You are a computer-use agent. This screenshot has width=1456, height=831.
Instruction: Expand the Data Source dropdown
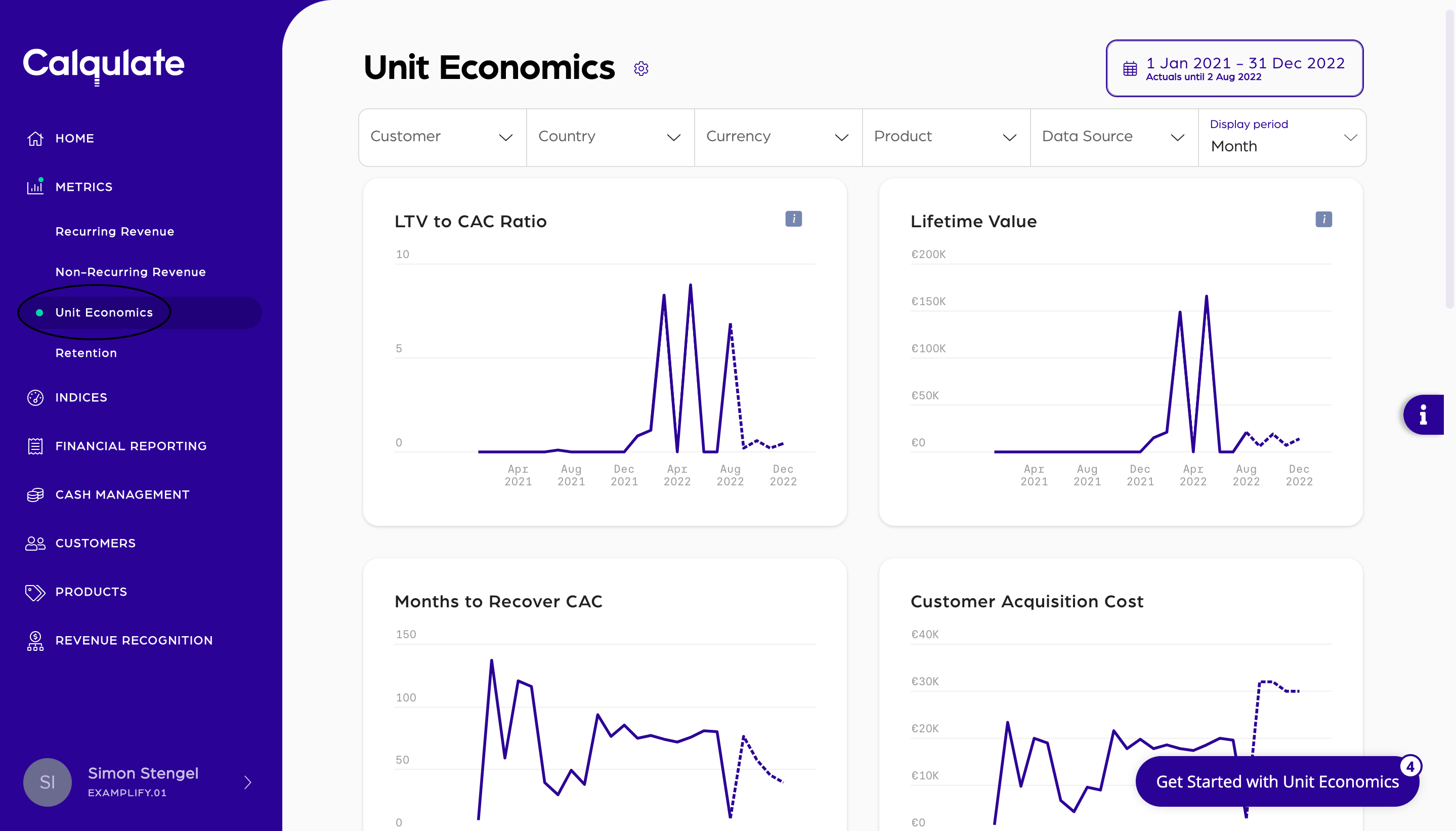click(x=1114, y=137)
